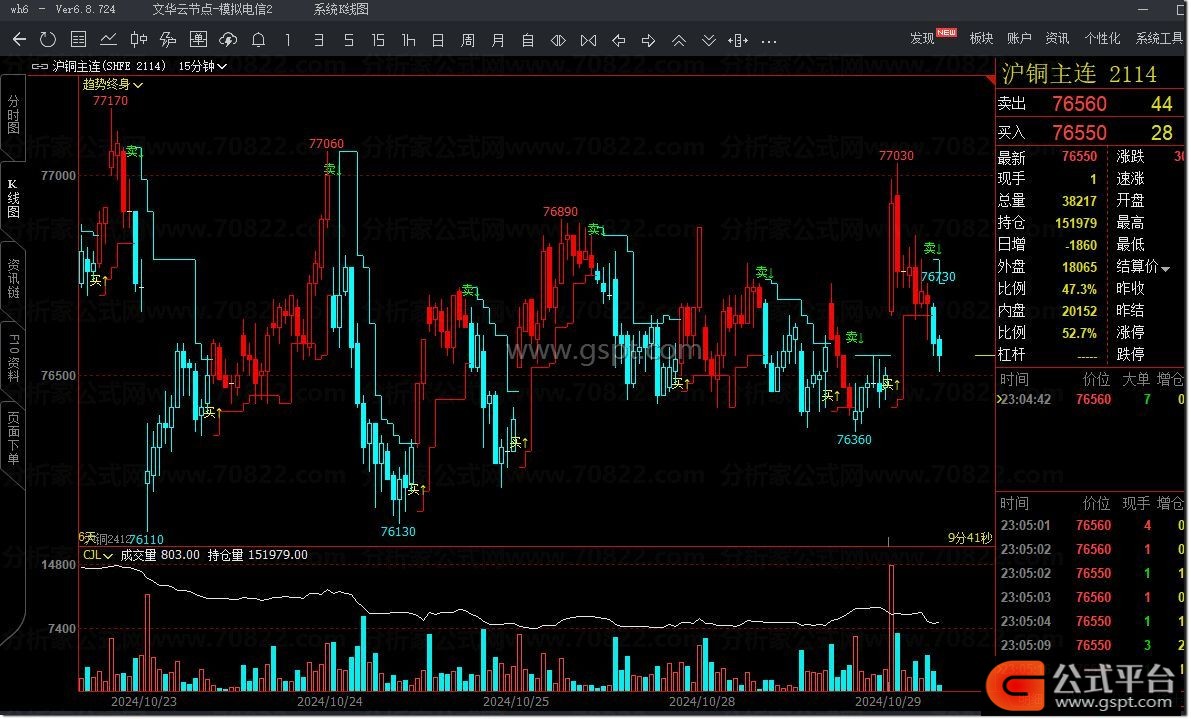1191x719 pixels.
Task: Click the 外盘 value 18065
Action: click(1079, 267)
